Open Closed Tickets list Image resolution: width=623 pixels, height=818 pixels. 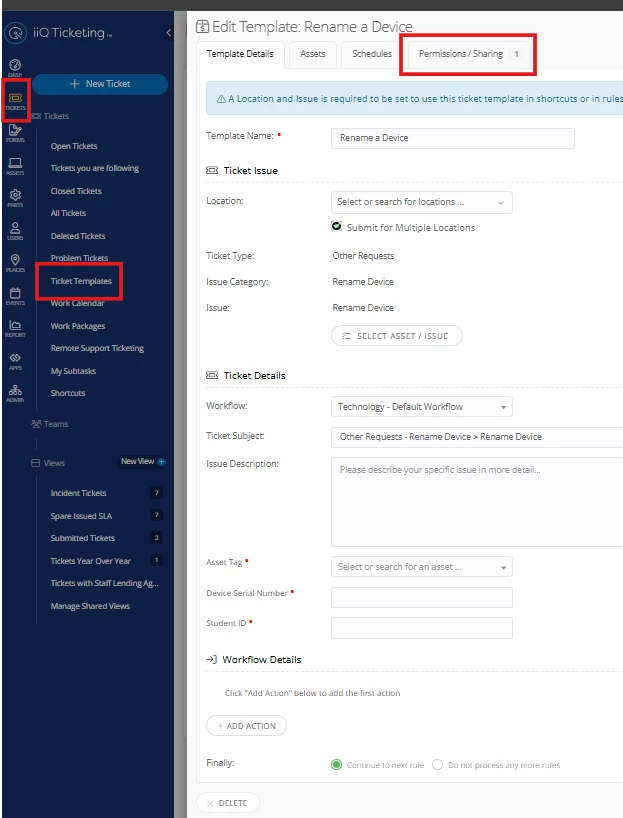coord(76,191)
